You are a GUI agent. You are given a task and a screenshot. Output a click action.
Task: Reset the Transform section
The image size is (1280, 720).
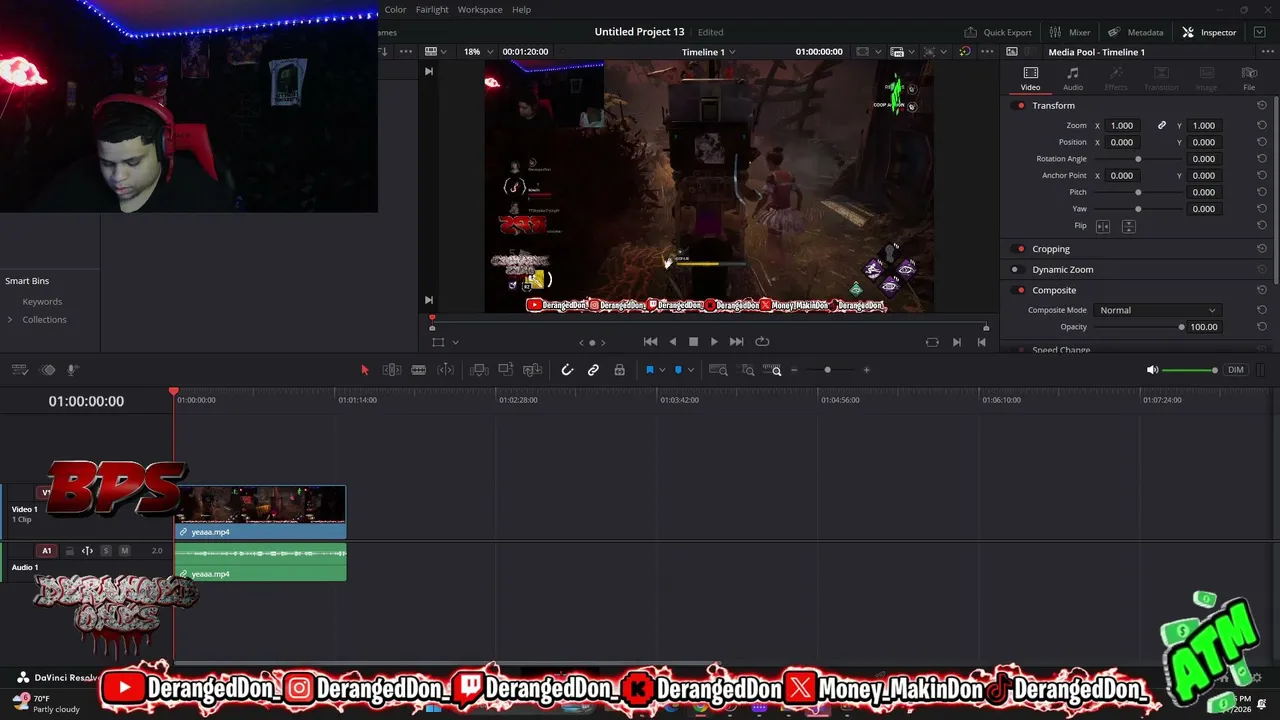point(1262,106)
